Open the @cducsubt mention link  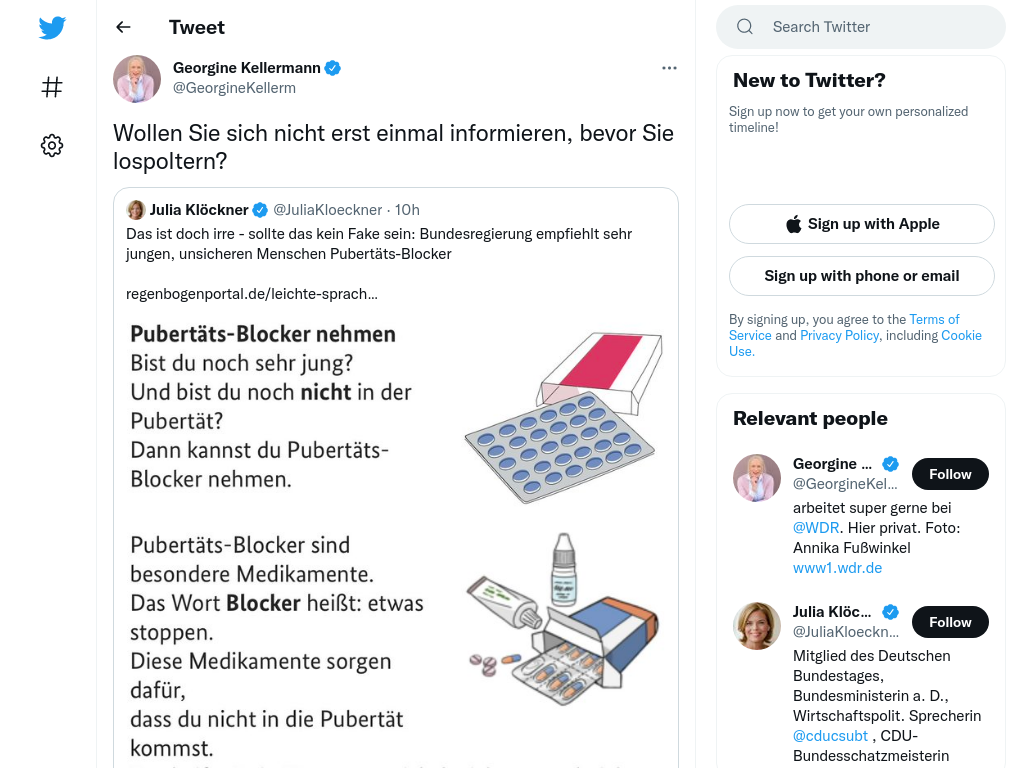[x=830, y=735]
